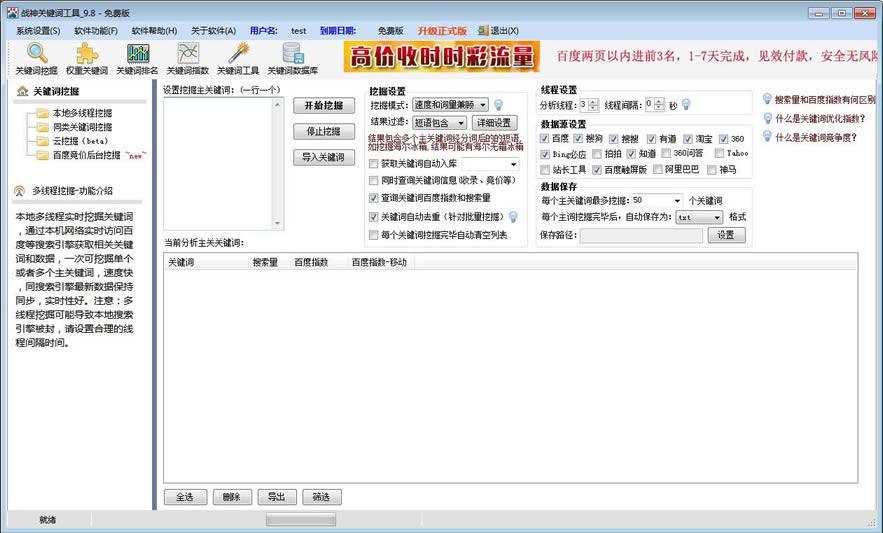Open the 权重关键词 puzzle tool
This screenshot has height=533, width=883.
(x=87, y=59)
